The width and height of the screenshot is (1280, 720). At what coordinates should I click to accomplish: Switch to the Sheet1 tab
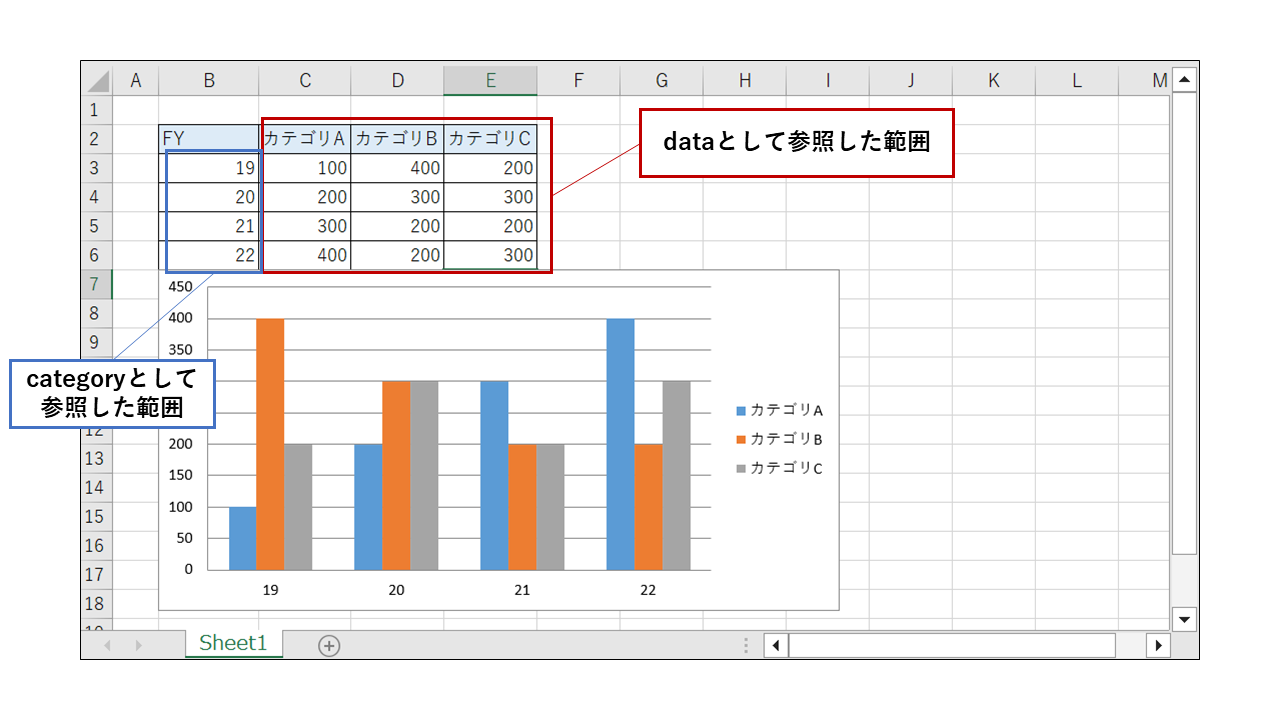(x=234, y=644)
